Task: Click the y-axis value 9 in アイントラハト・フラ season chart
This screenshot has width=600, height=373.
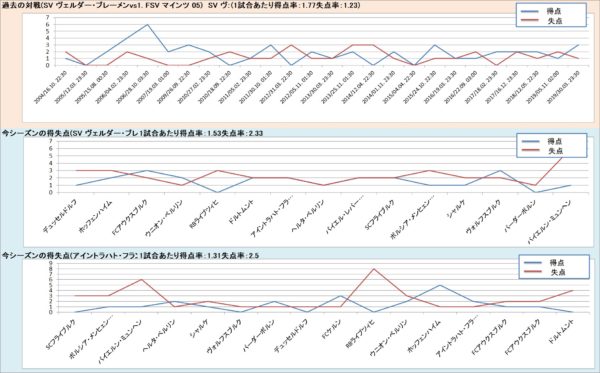Action: pos(50,263)
